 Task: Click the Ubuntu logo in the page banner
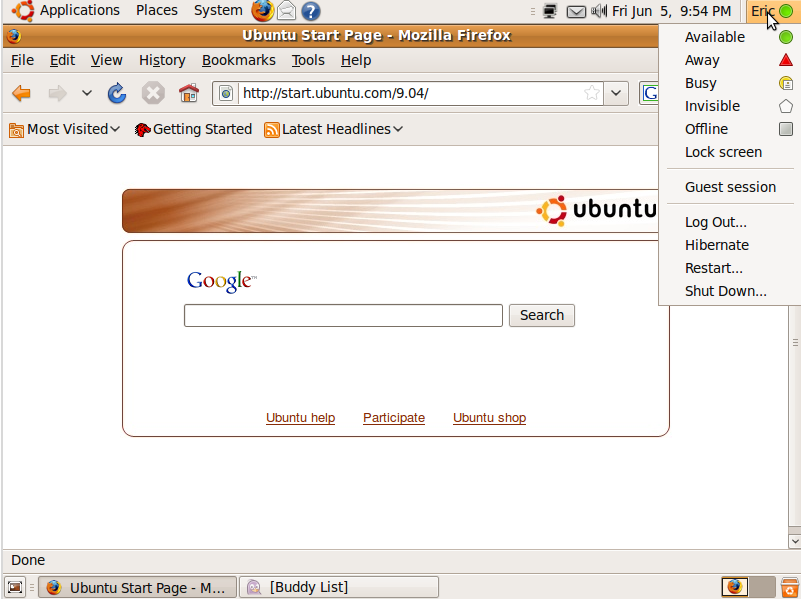tap(596, 210)
